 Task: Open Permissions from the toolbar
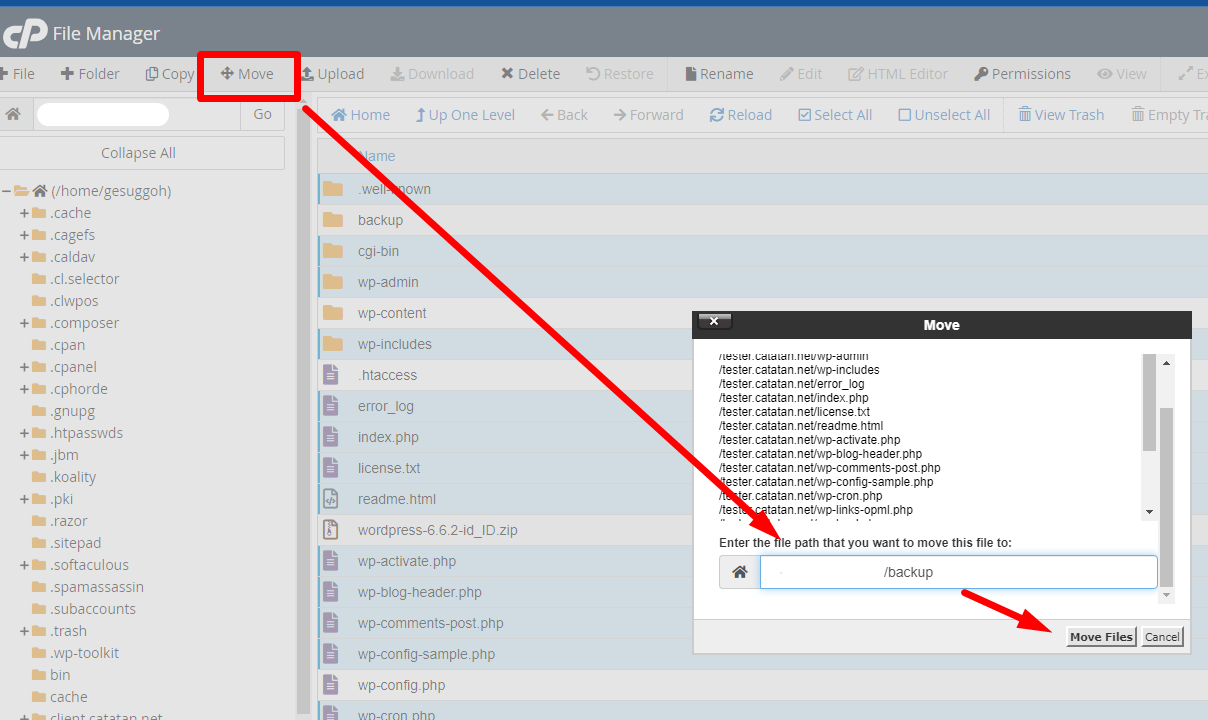(981, 74)
